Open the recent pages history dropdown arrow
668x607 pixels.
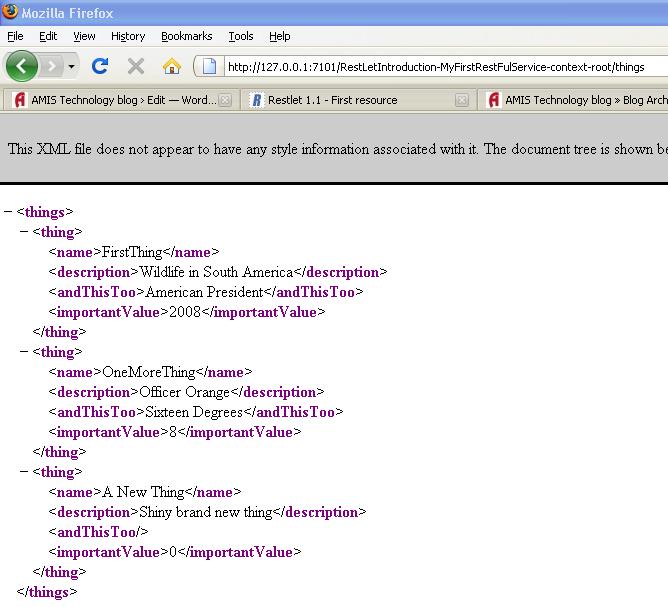pos(72,67)
